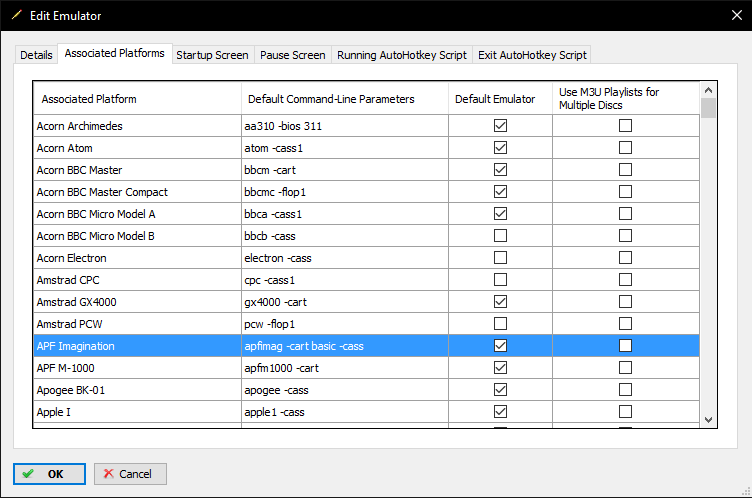Select the Apple I platform cell
Image resolution: width=752 pixels, height=498 pixels.
click(137, 412)
